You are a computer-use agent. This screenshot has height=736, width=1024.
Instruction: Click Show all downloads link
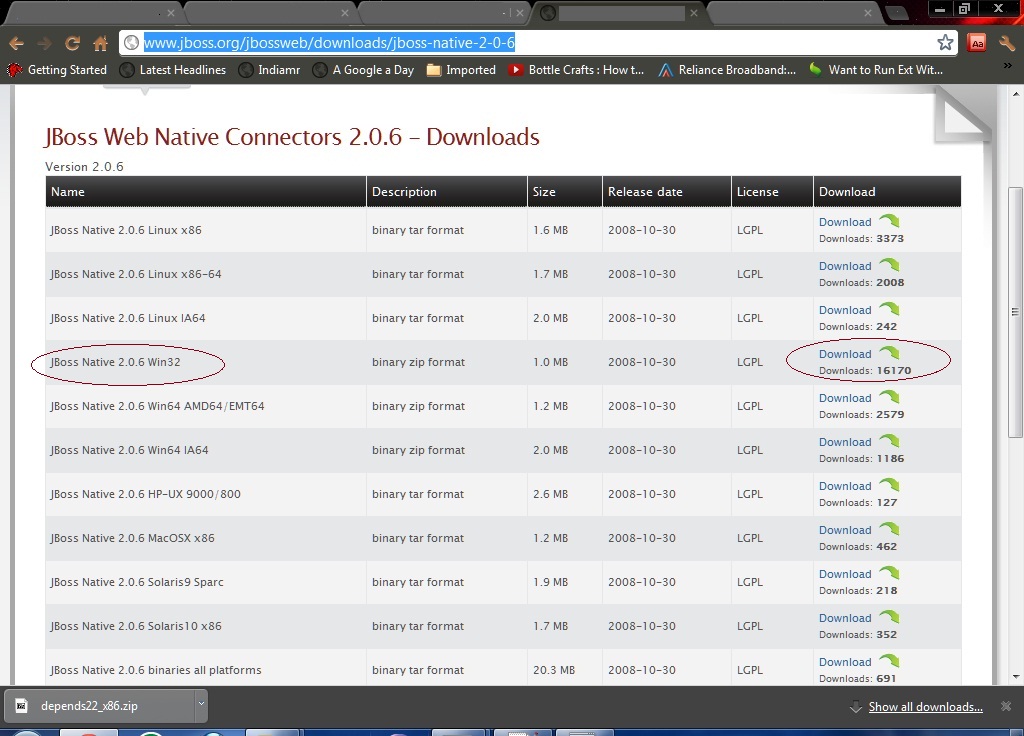coord(925,707)
